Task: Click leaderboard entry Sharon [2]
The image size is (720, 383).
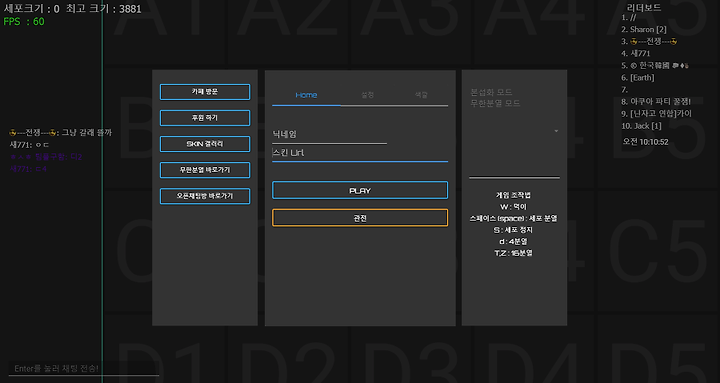Action: coord(644,29)
